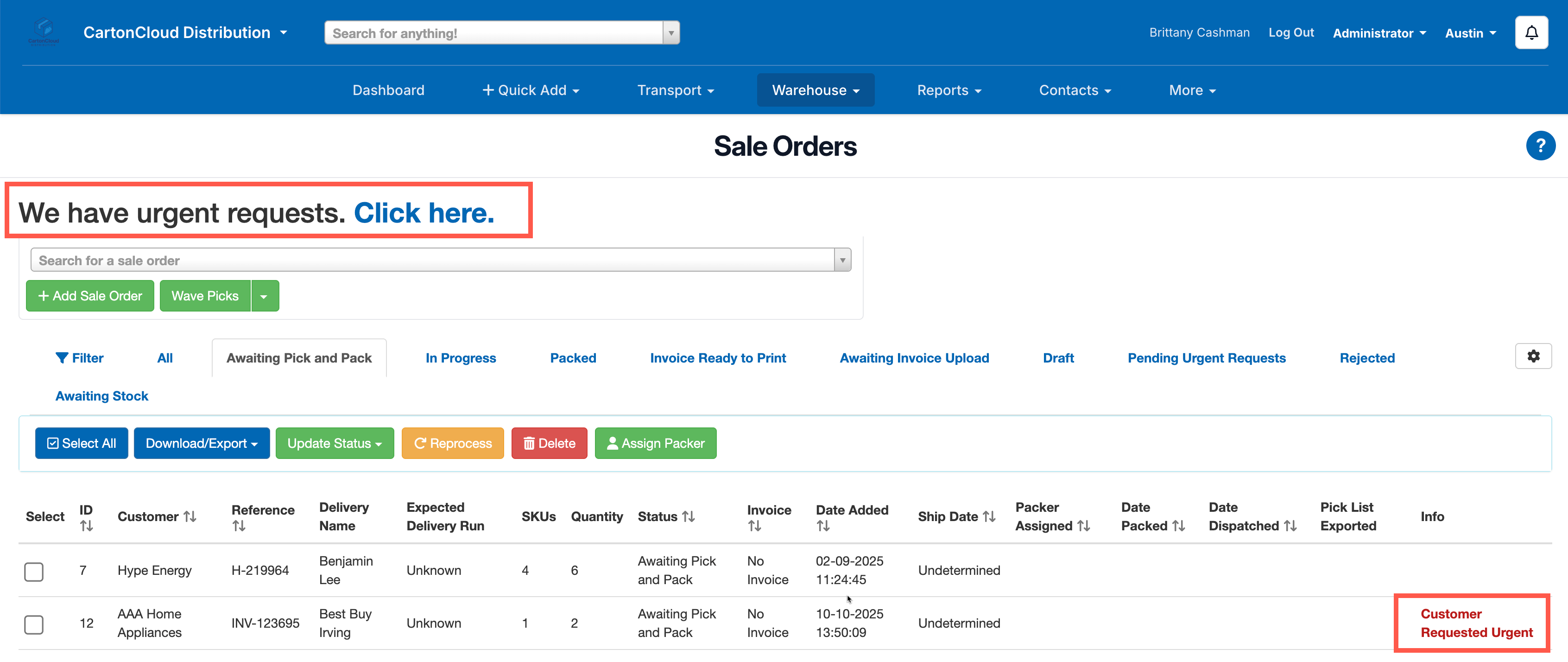Open the Filter funnel option
Screen dimensions: 1568x662
tap(80, 358)
